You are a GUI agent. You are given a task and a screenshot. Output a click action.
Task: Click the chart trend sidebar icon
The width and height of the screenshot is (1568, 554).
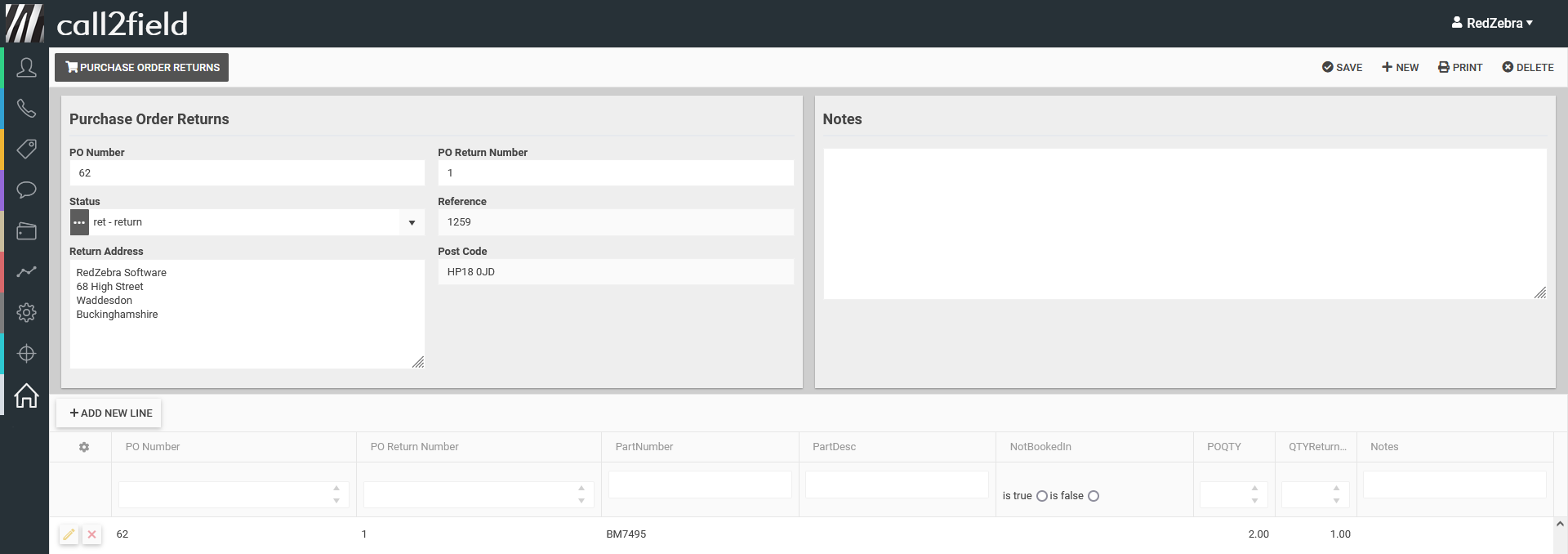(26, 271)
